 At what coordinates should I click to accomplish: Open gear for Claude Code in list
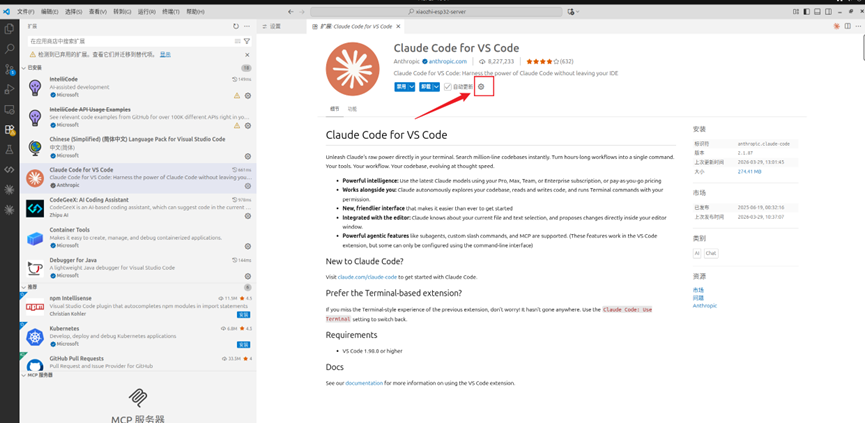pos(248,186)
